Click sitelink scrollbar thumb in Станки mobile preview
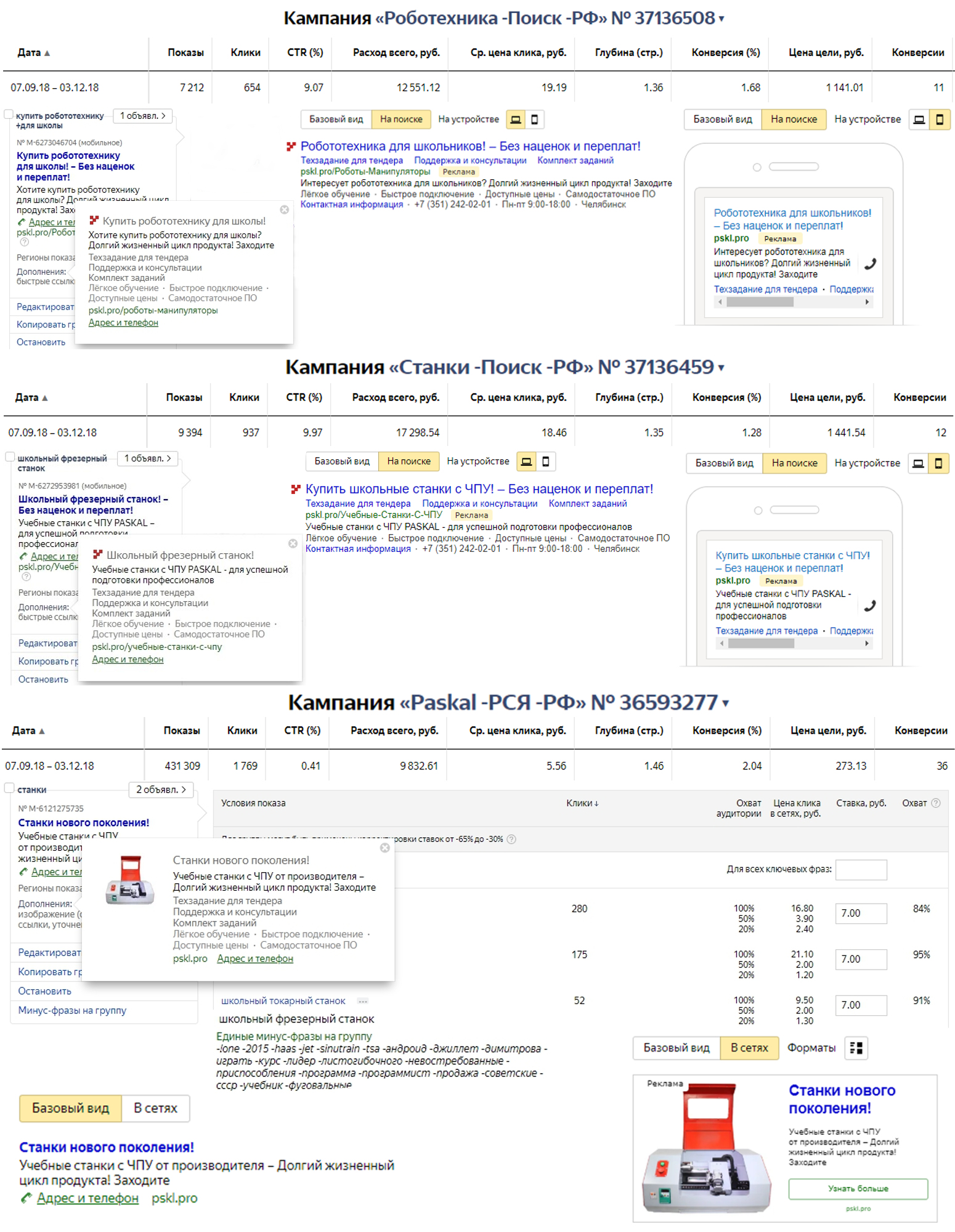Screen dimensions: 955x1232 click(x=761, y=644)
